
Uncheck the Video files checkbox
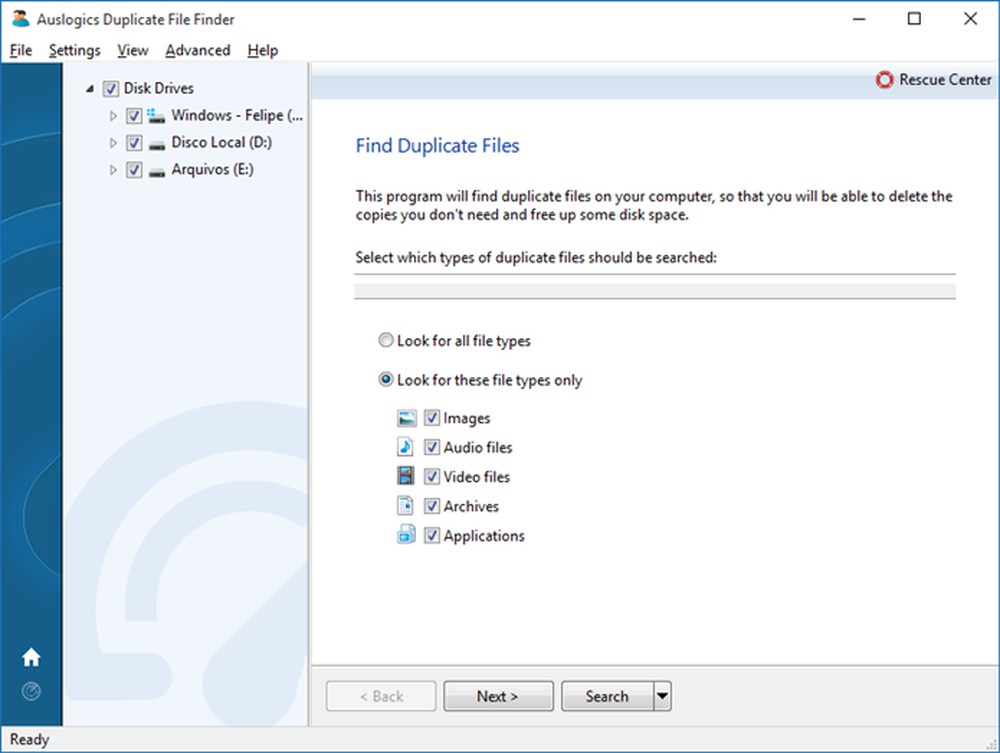432,477
